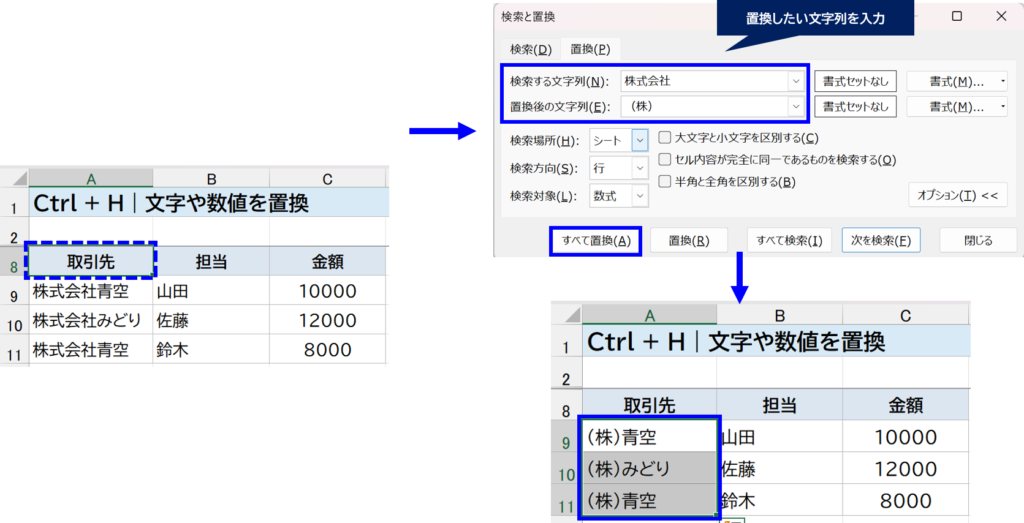Close the 検索と置換 dialog with X
Image resolution: width=1024 pixels, height=523 pixels.
(x=1001, y=16)
